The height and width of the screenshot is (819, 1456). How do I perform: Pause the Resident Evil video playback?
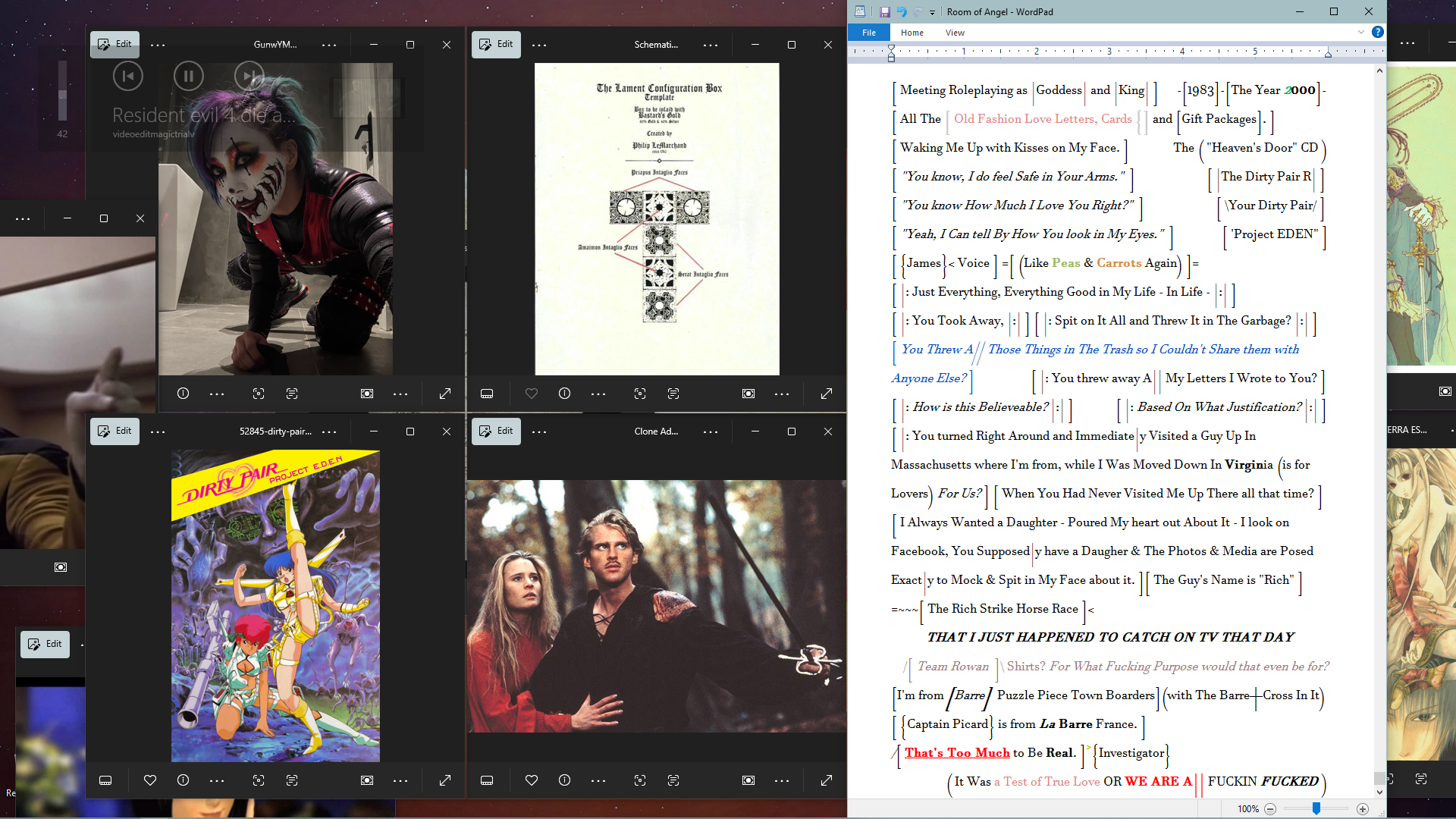point(188,76)
